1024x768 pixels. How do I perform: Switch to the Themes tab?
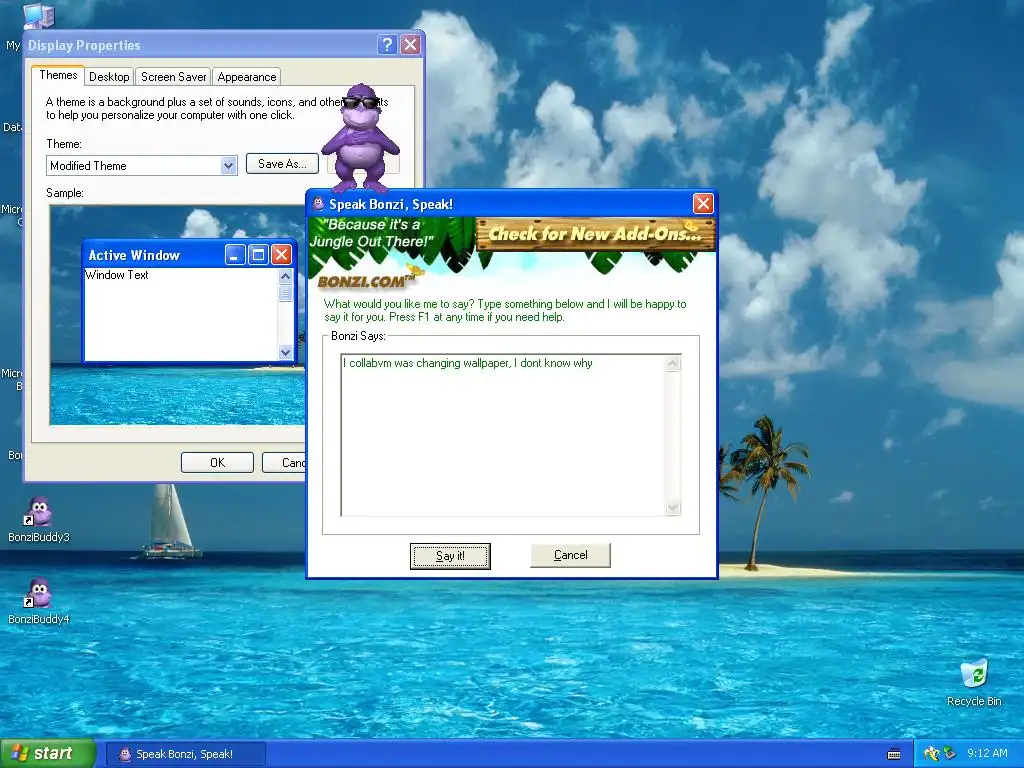point(58,75)
